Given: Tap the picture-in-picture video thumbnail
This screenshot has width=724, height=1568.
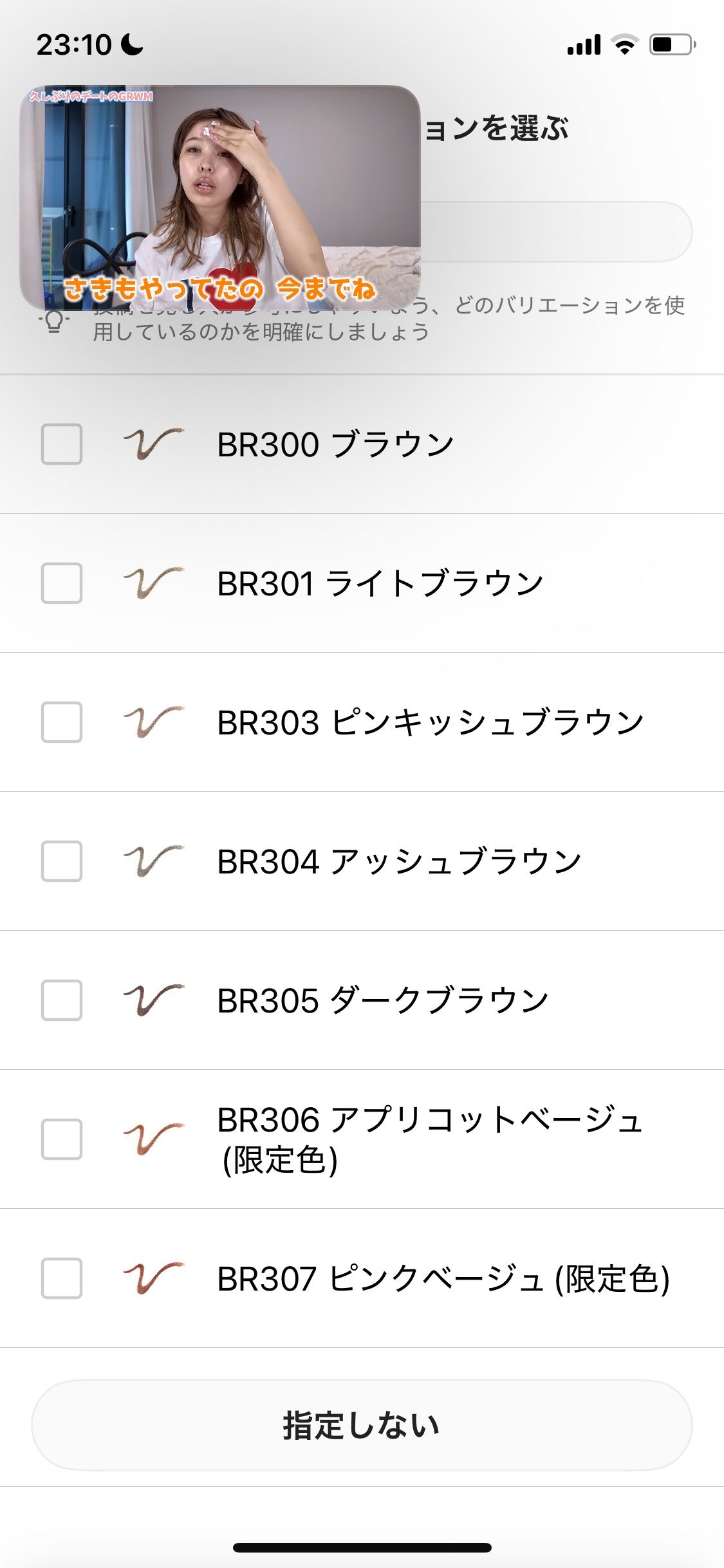Looking at the screenshot, I should click(220, 197).
